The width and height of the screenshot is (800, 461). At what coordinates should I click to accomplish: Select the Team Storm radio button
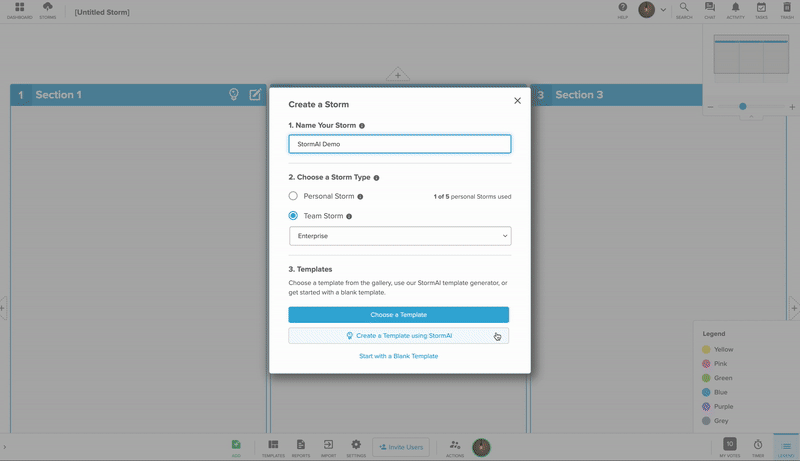pyautogui.click(x=293, y=216)
